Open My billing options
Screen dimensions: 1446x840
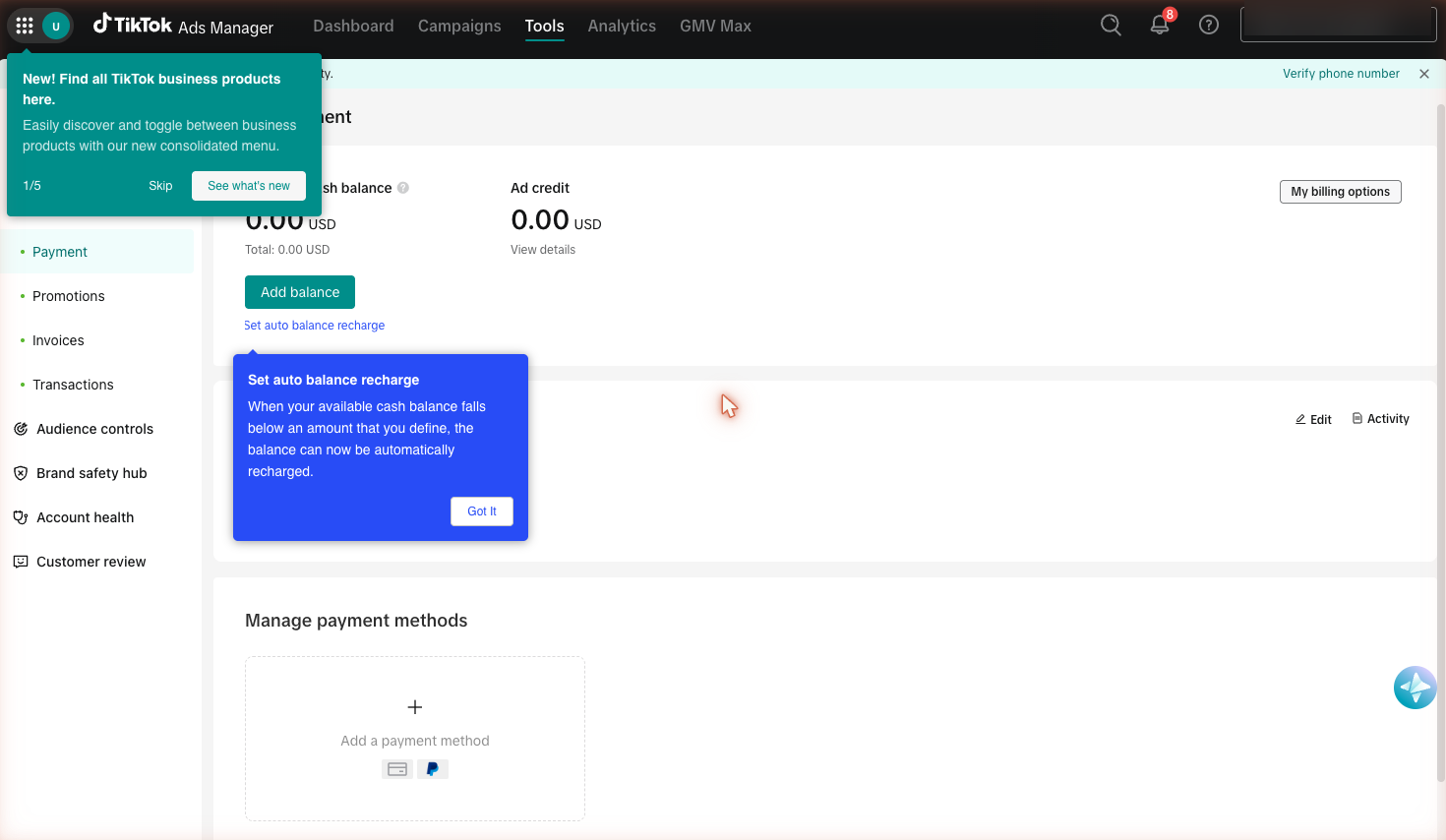pyautogui.click(x=1340, y=192)
